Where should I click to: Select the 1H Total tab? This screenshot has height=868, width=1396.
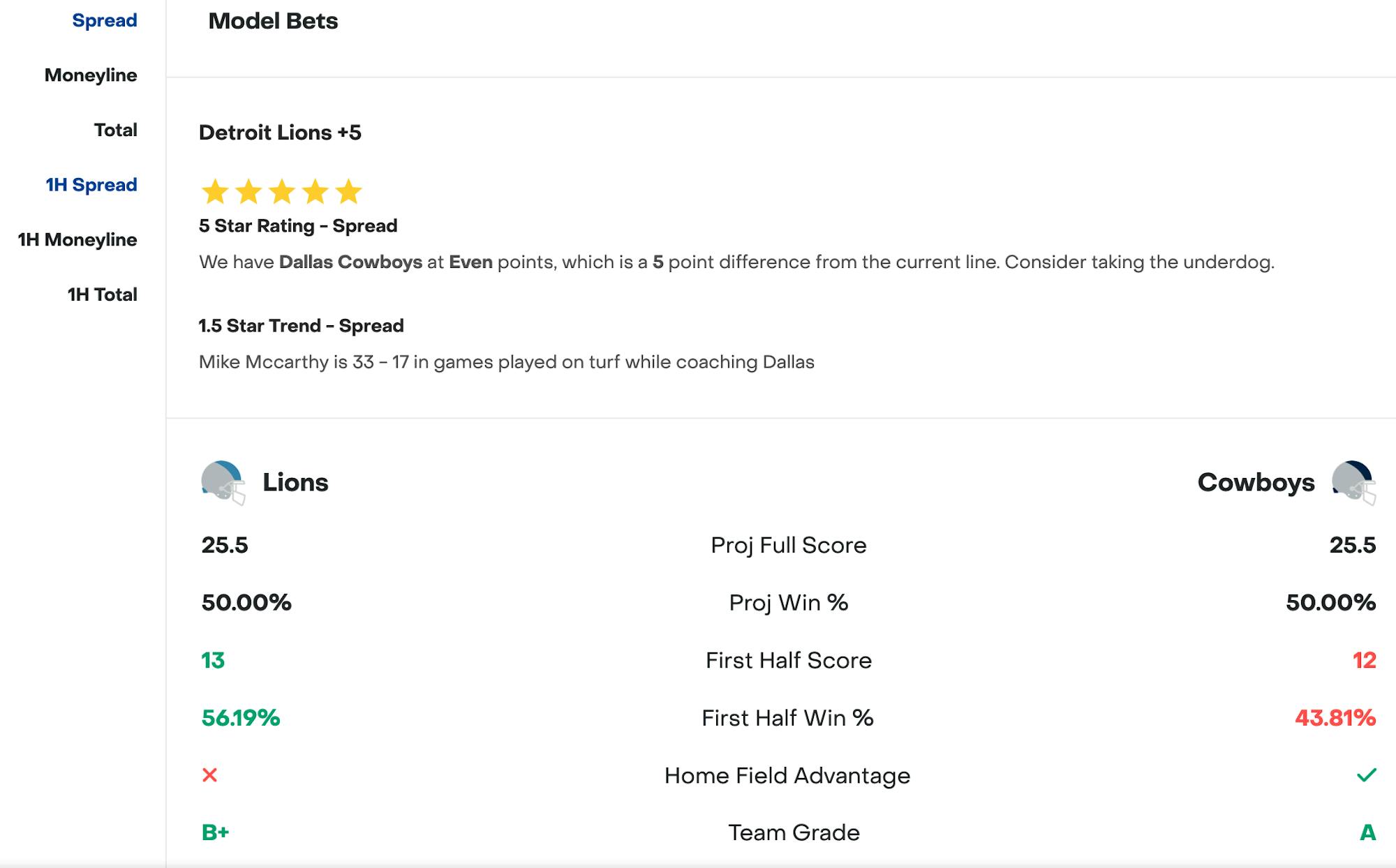(102, 294)
